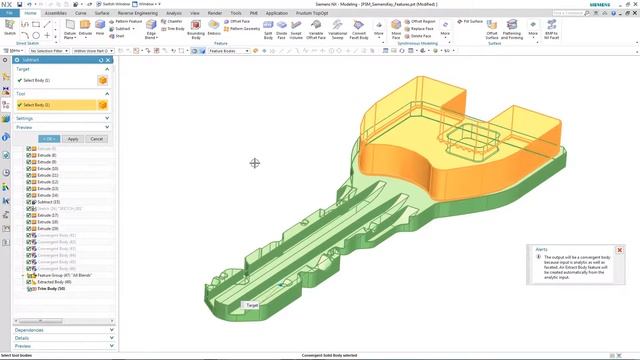Expand the Feature Group (47) tree node

[23, 276]
